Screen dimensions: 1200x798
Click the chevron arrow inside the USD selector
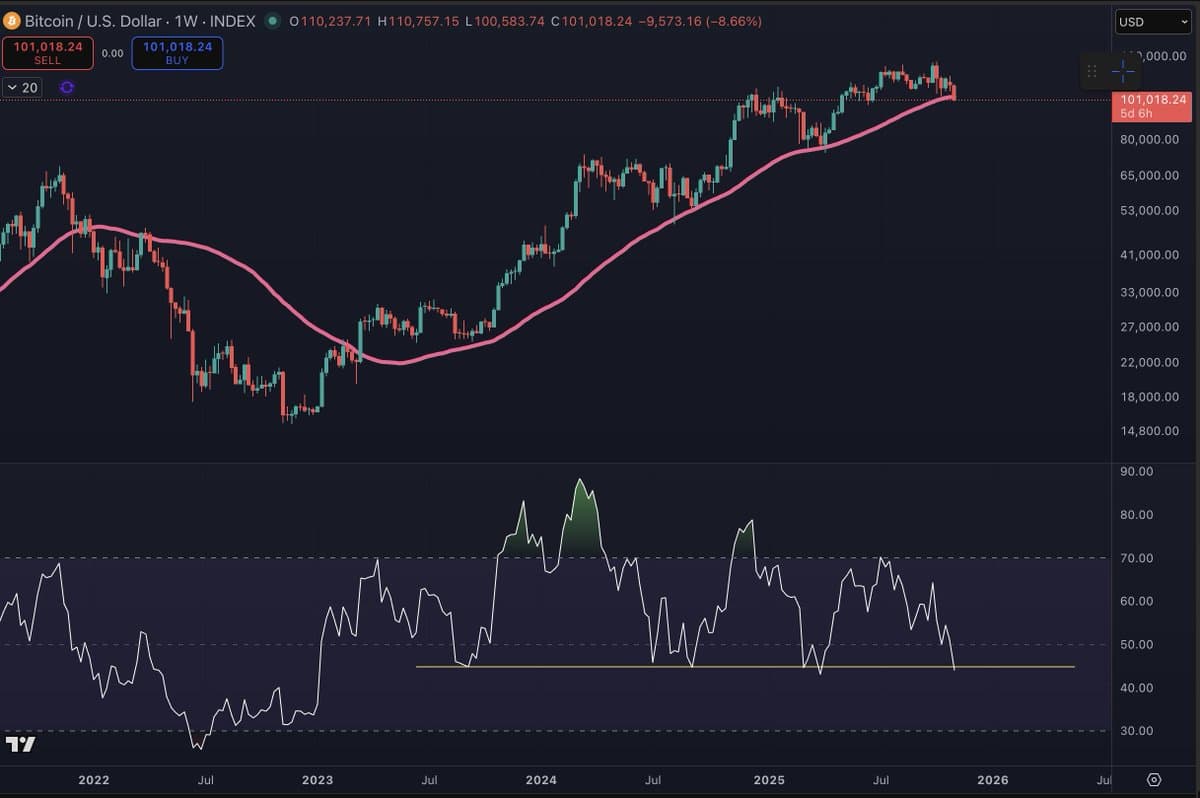point(1185,21)
